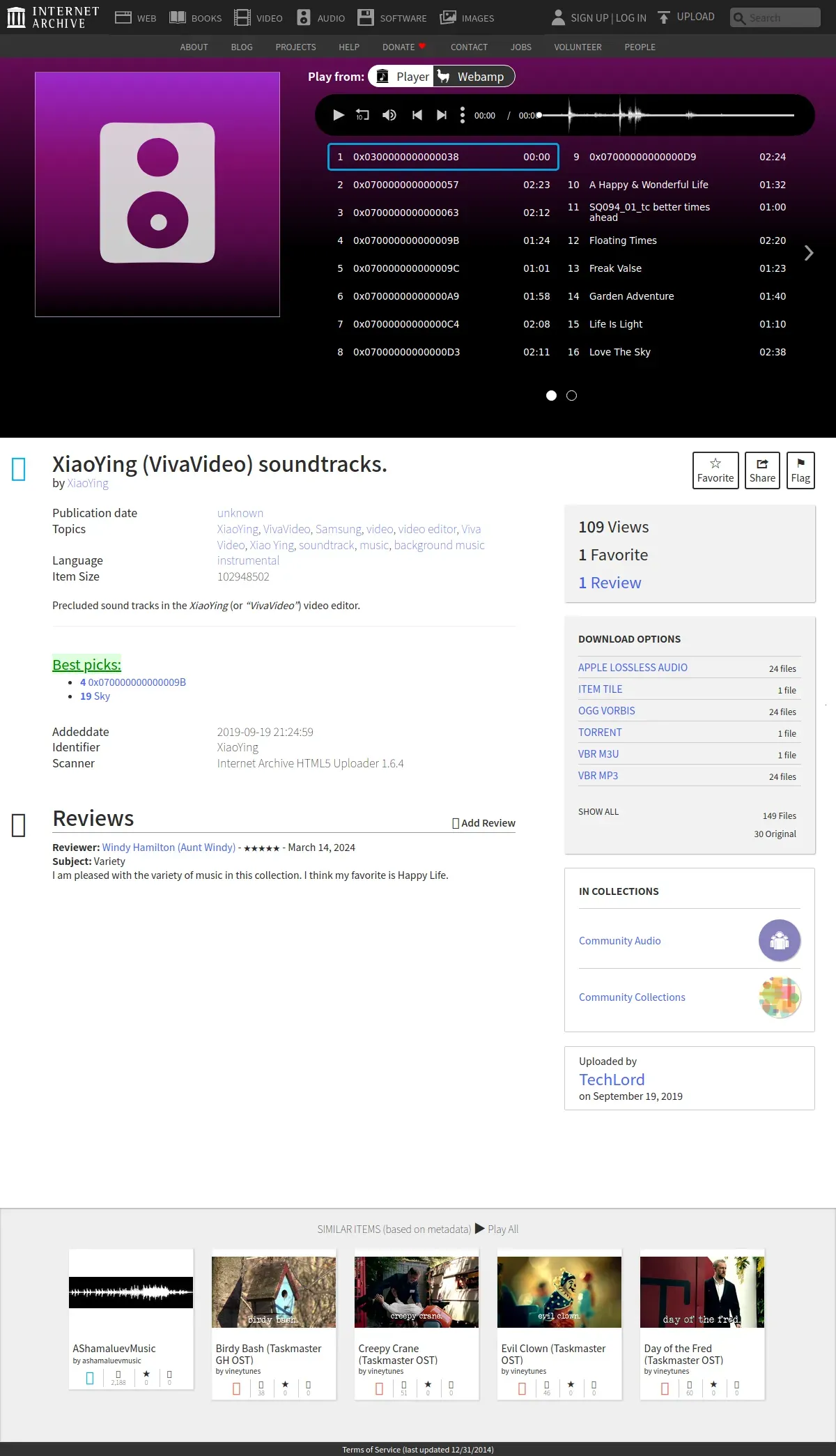Screen dimensions: 836x1456
Task: Open the player more options menu
Action: tap(463, 115)
